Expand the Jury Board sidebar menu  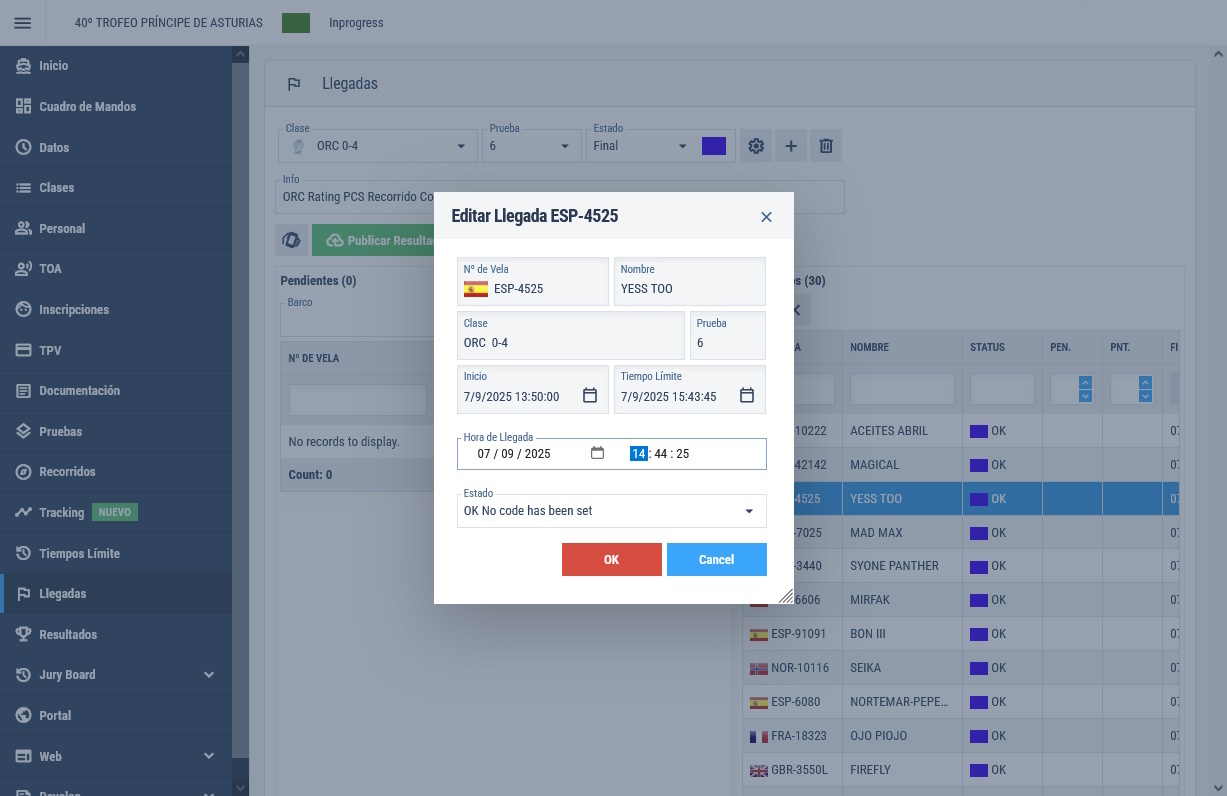click(x=208, y=675)
